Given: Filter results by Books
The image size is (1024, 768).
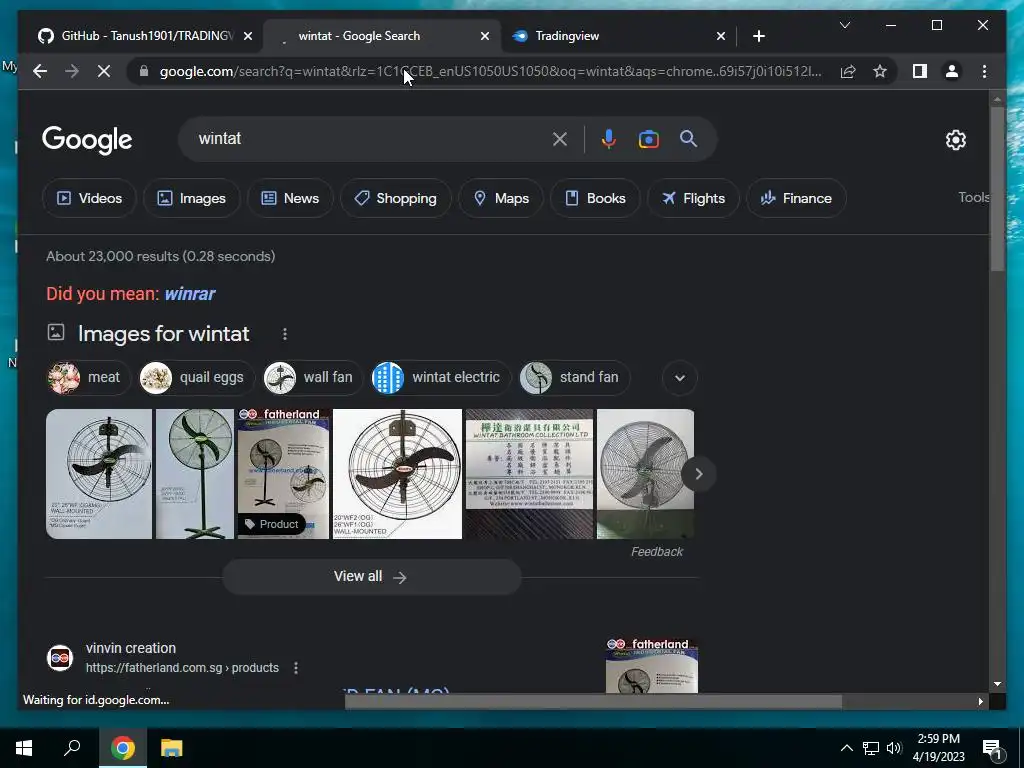Looking at the screenshot, I should click(595, 198).
